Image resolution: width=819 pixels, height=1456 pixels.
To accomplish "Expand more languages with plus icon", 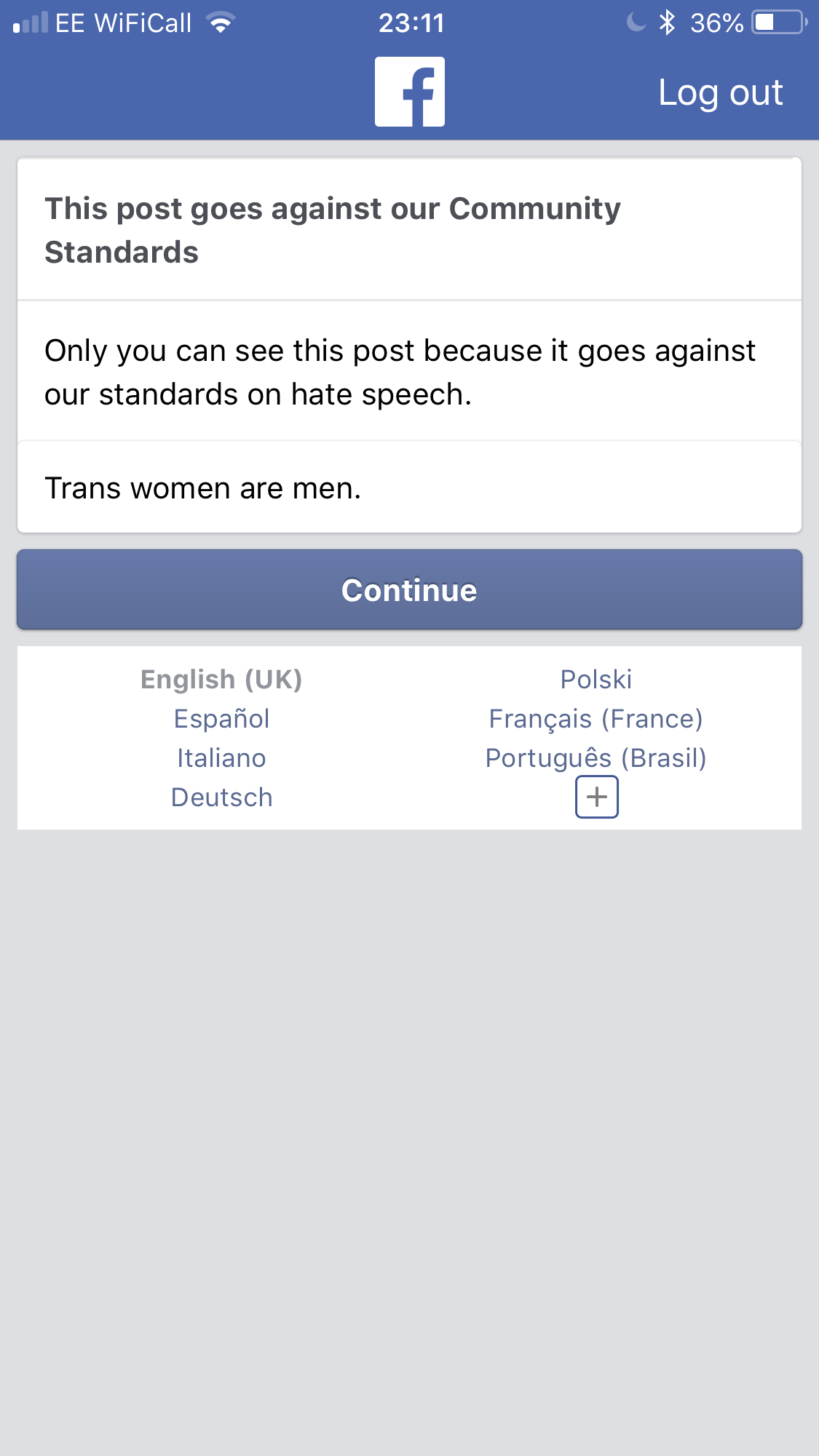I will coord(596,797).
